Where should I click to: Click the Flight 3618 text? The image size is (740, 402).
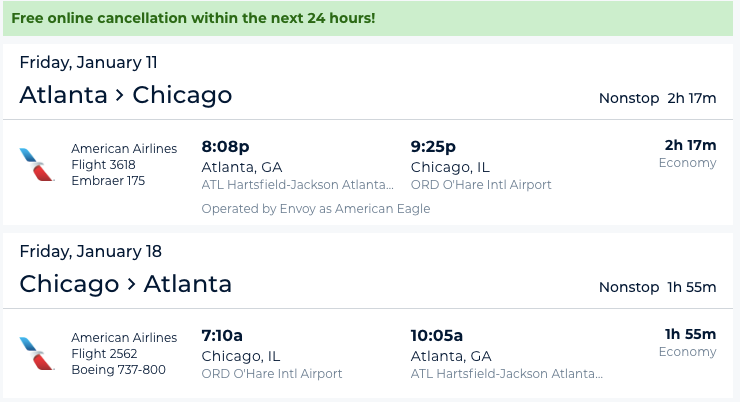103,165
